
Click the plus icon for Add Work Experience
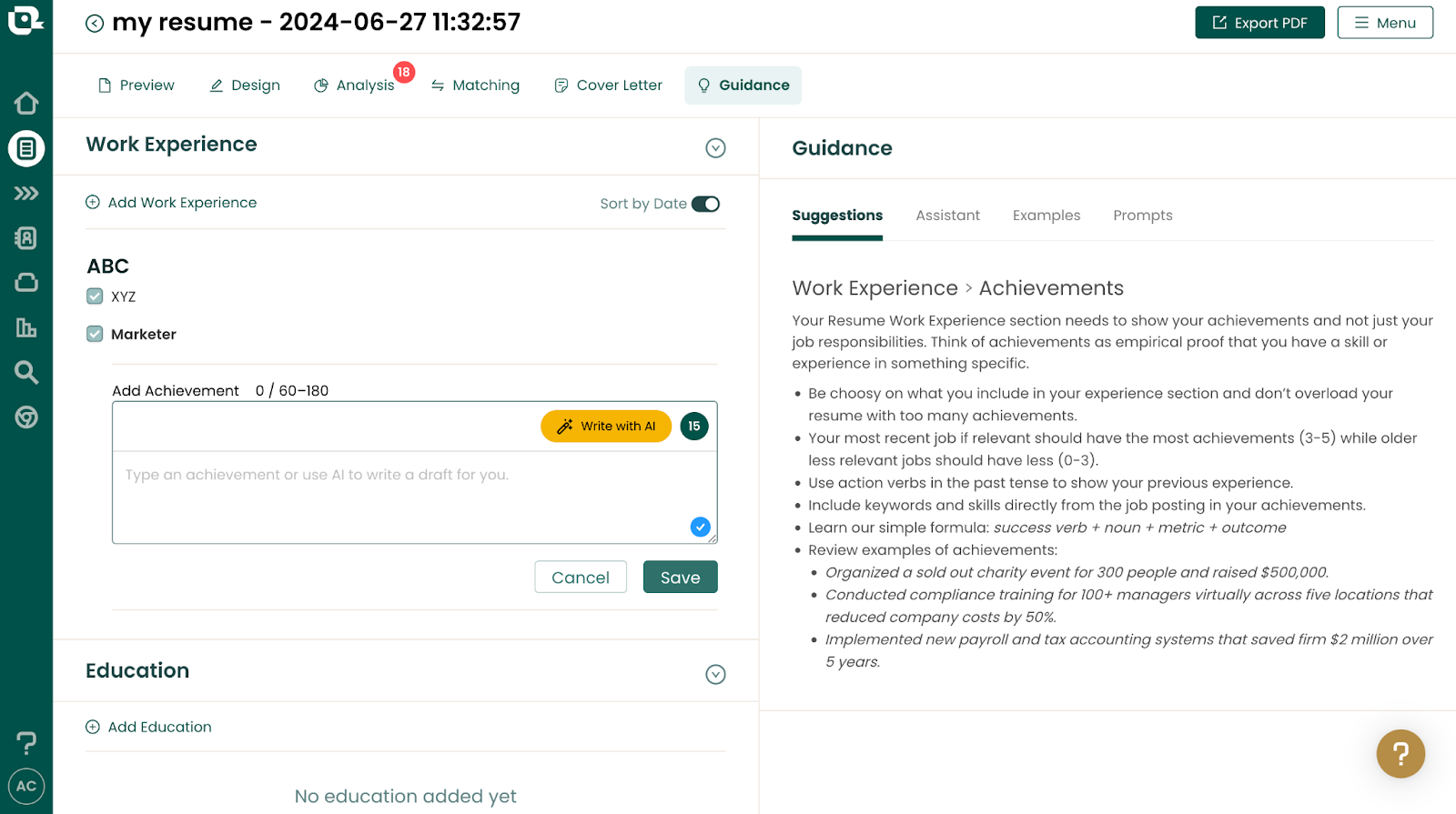click(93, 202)
